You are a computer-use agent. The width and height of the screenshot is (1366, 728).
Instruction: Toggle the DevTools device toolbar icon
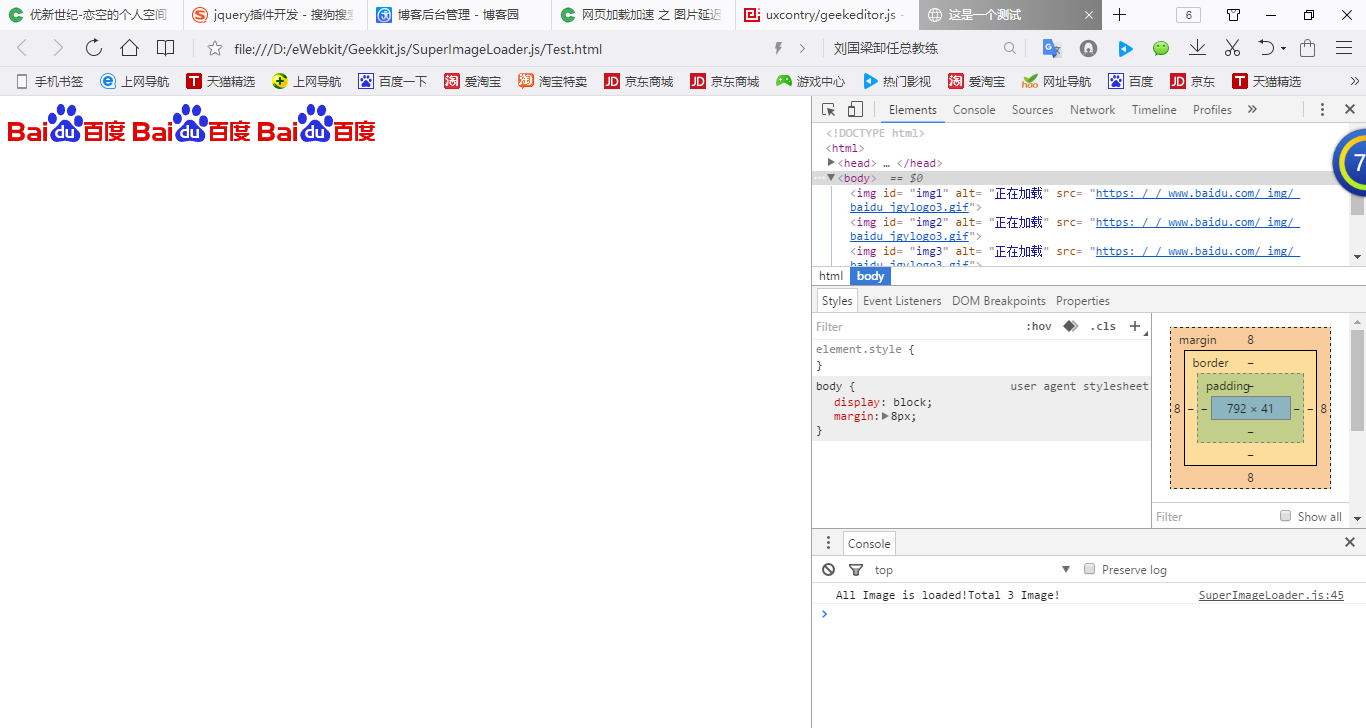[x=855, y=110]
